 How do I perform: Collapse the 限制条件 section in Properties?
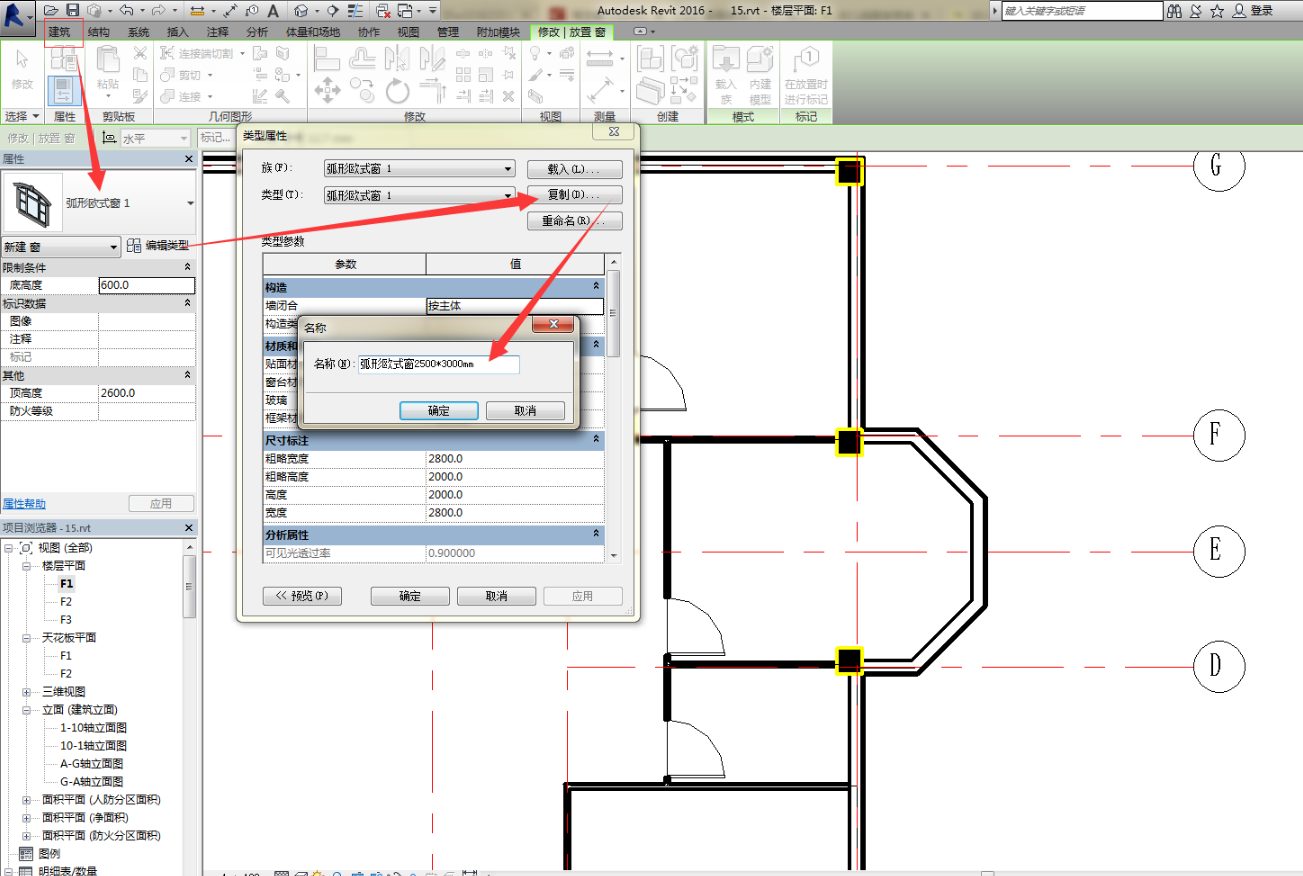[188, 267]
